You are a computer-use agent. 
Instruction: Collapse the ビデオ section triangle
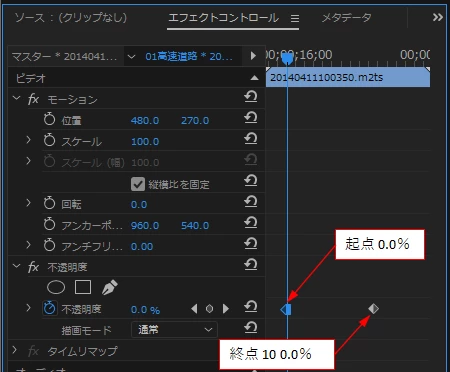click(x=254, y=78)
